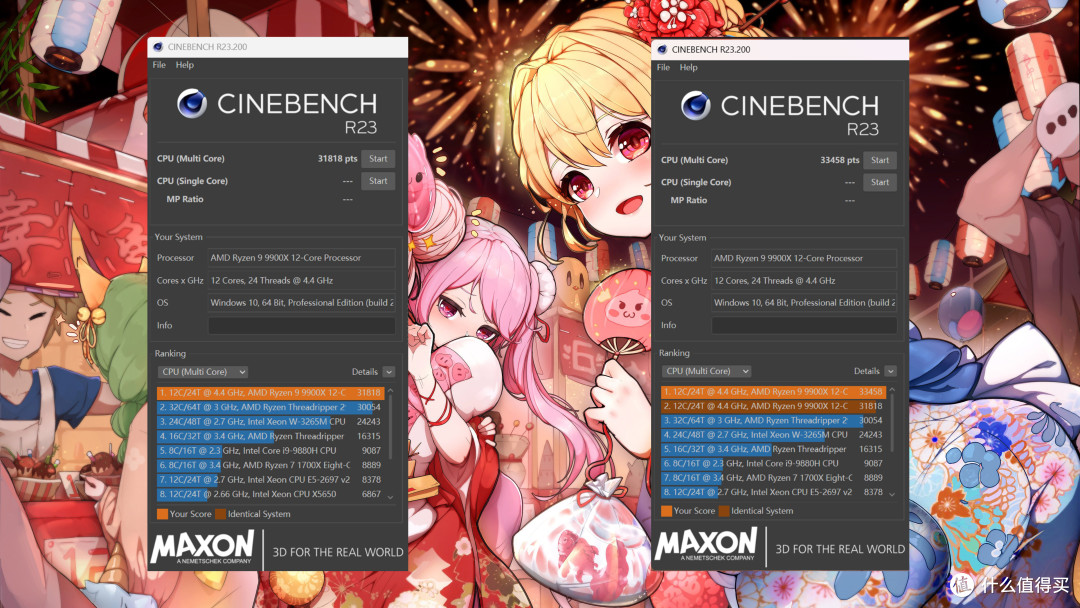
Task: Start Single Core test in left window
Action: pyautogui.click(x=378, y=181)
